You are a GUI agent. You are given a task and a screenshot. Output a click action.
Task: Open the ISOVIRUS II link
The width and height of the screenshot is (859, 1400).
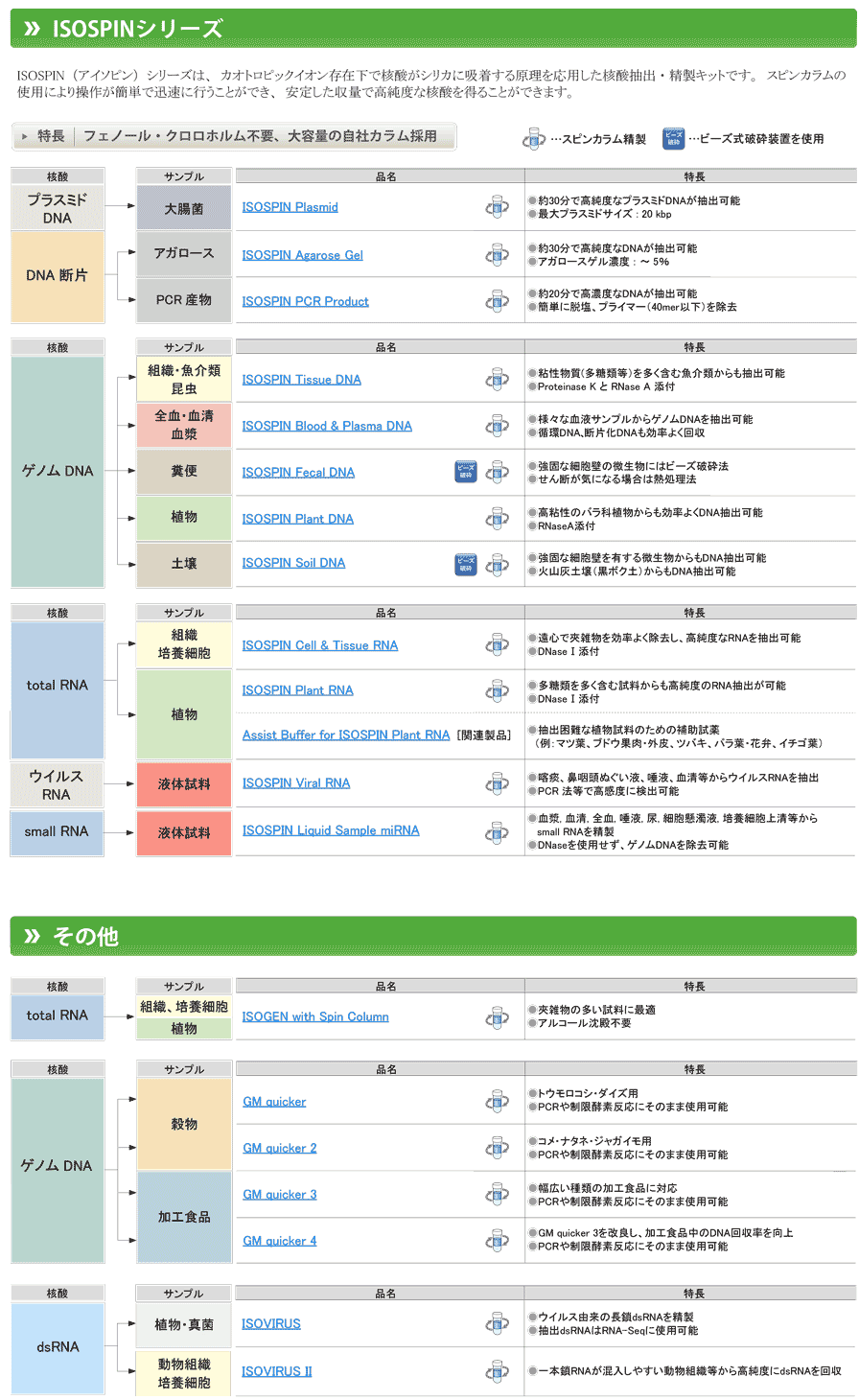pyautogui.click(x=277, y=1371)
